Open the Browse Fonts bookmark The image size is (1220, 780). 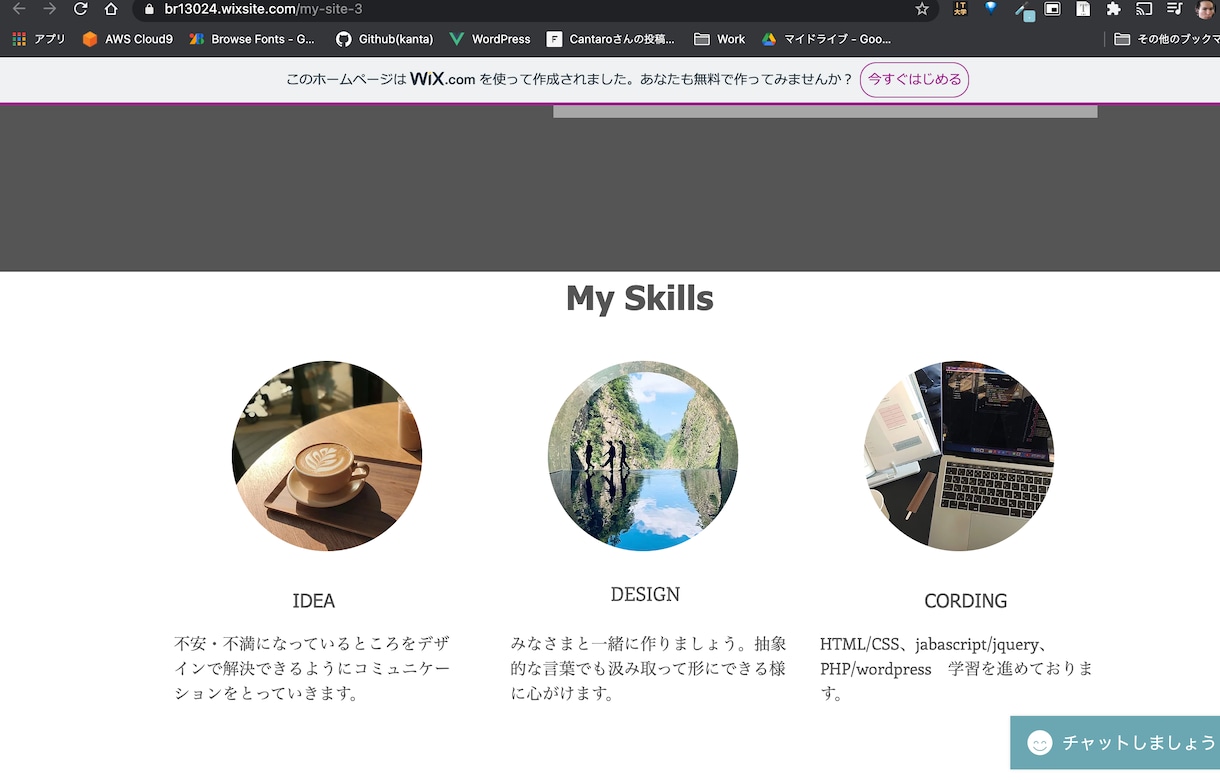(x=252, y=39)
